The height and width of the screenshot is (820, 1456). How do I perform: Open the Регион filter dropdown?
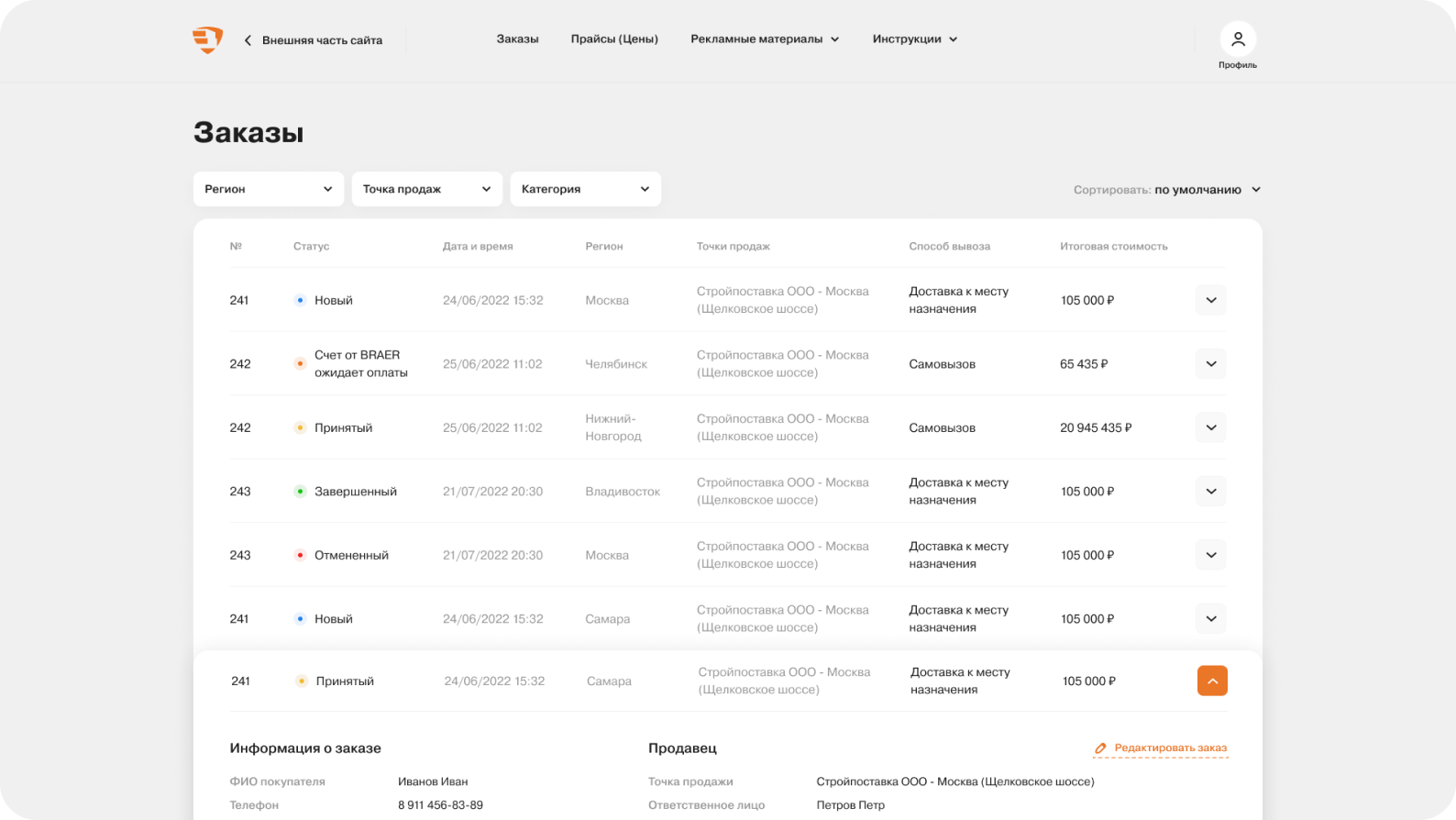pos(268,189)
